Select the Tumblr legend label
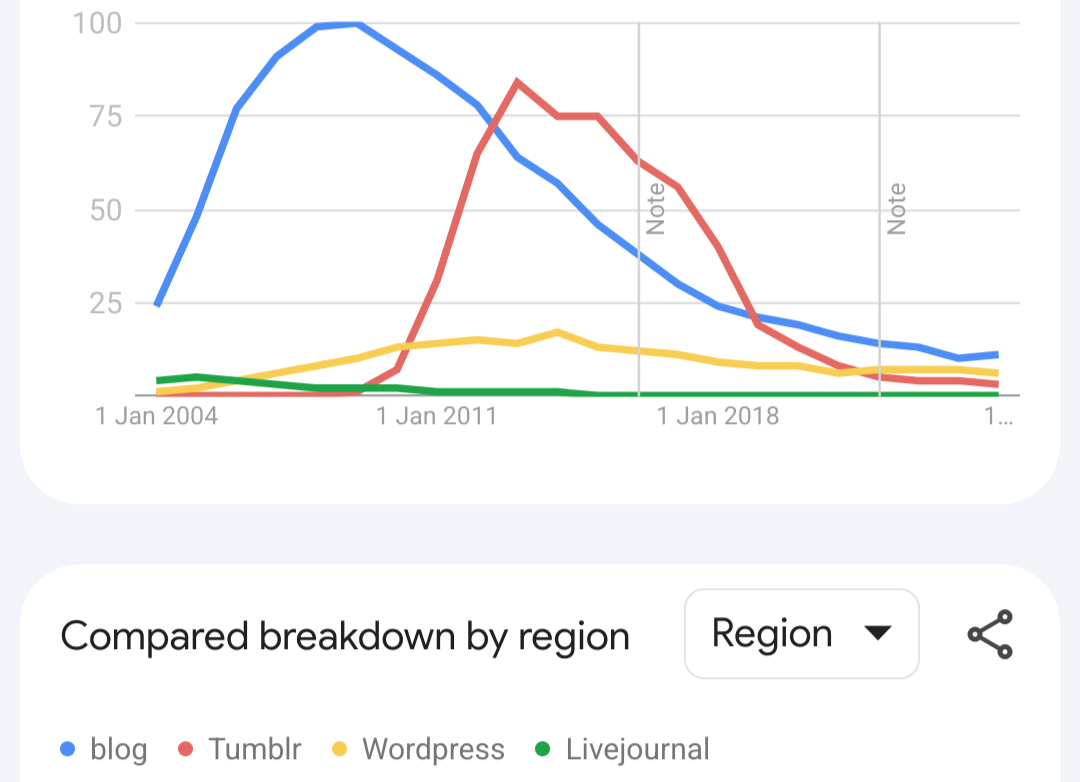This screenshot has width=1080, height=782. pos(254,749)
